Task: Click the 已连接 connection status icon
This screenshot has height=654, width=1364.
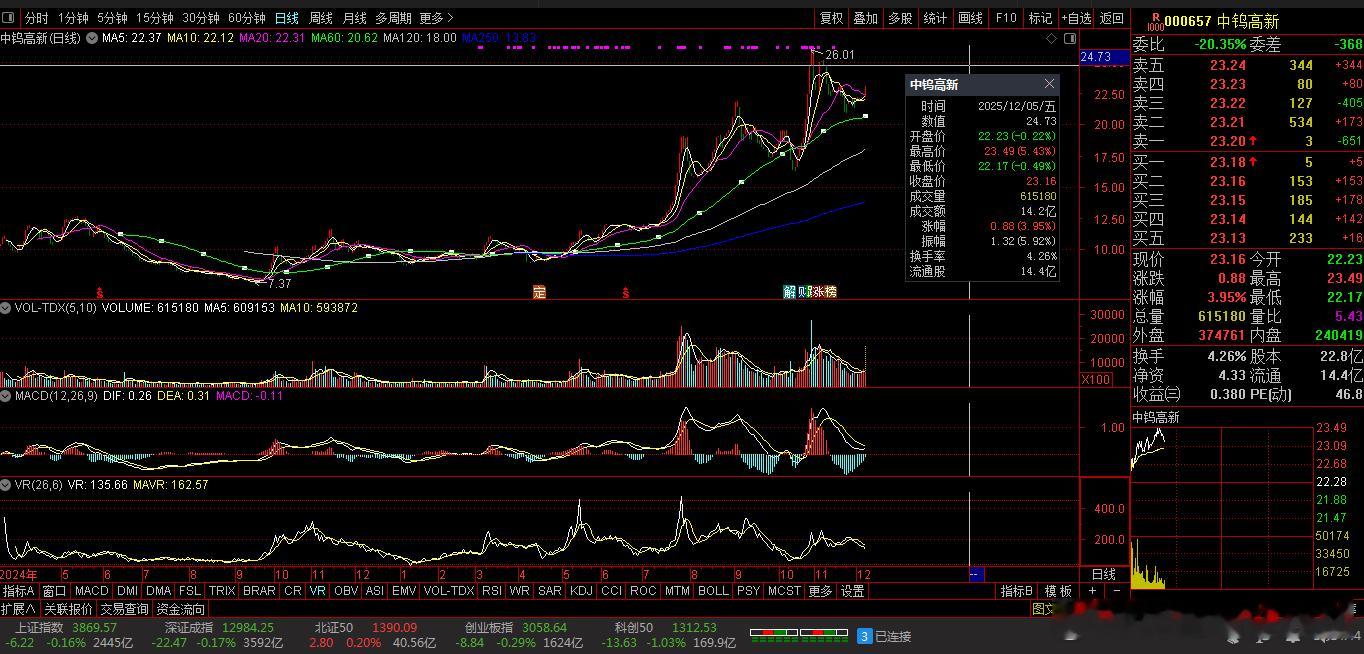Action: pyautogui.click(x=865, y=636)
